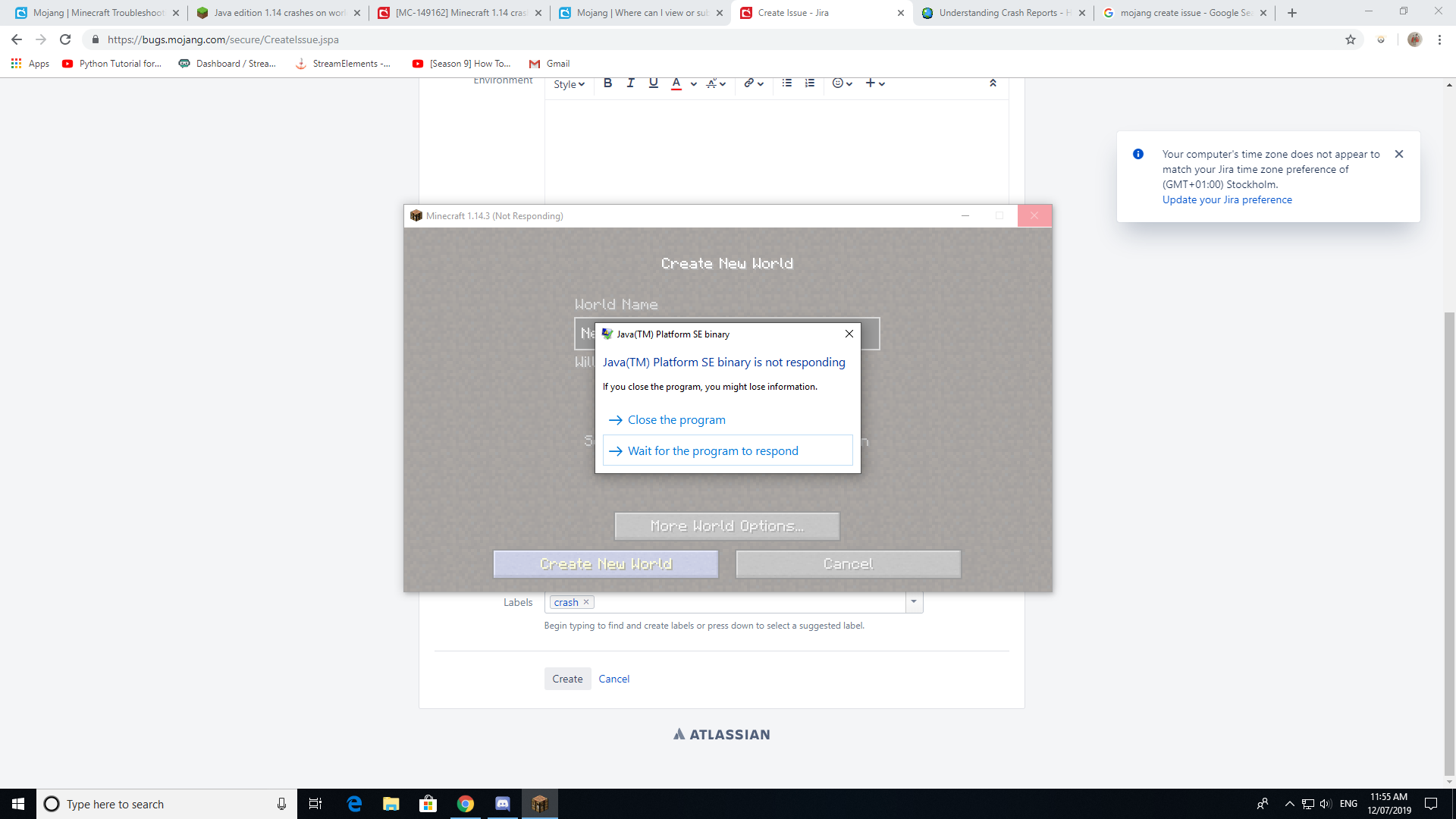Remove the crash label tag

(x=586, y=602)
